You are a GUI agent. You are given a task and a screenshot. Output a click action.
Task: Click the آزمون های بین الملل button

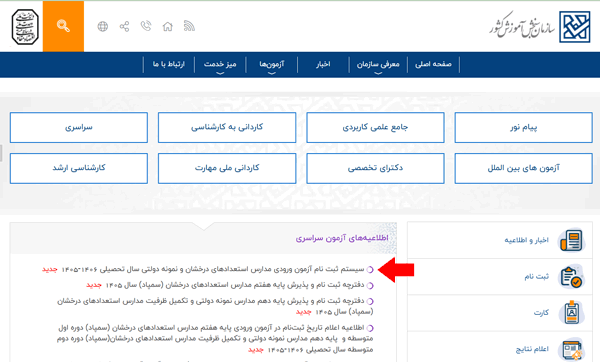[523, 168]
